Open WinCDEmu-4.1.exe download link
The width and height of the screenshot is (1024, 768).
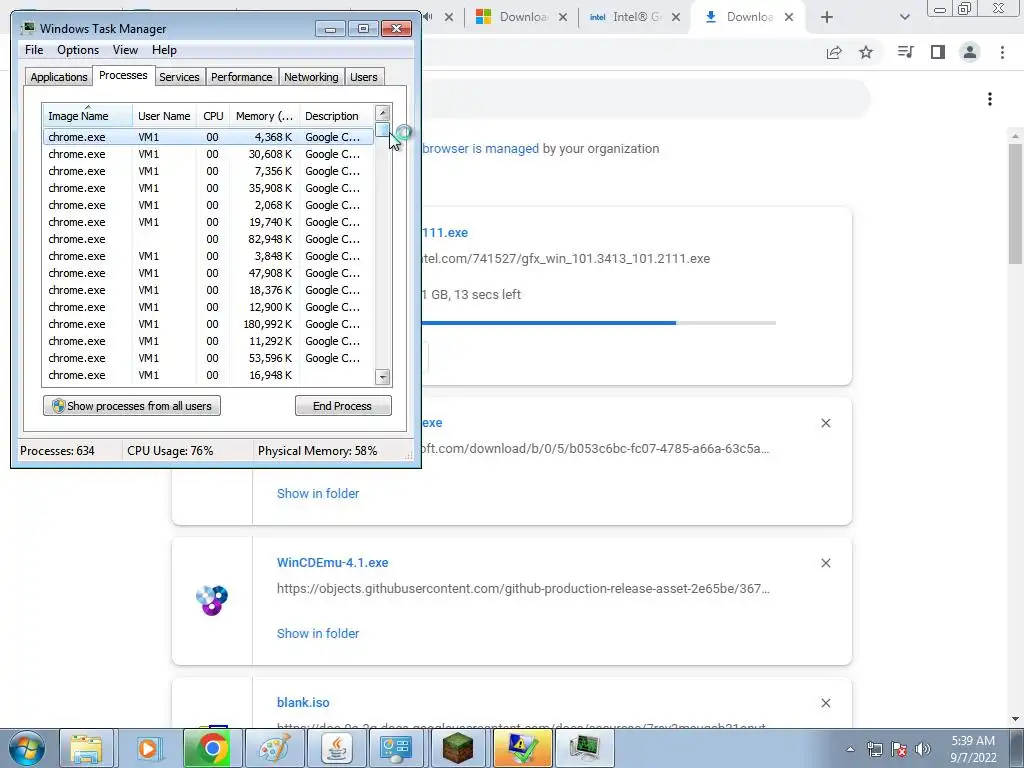[x=332, y=562]
